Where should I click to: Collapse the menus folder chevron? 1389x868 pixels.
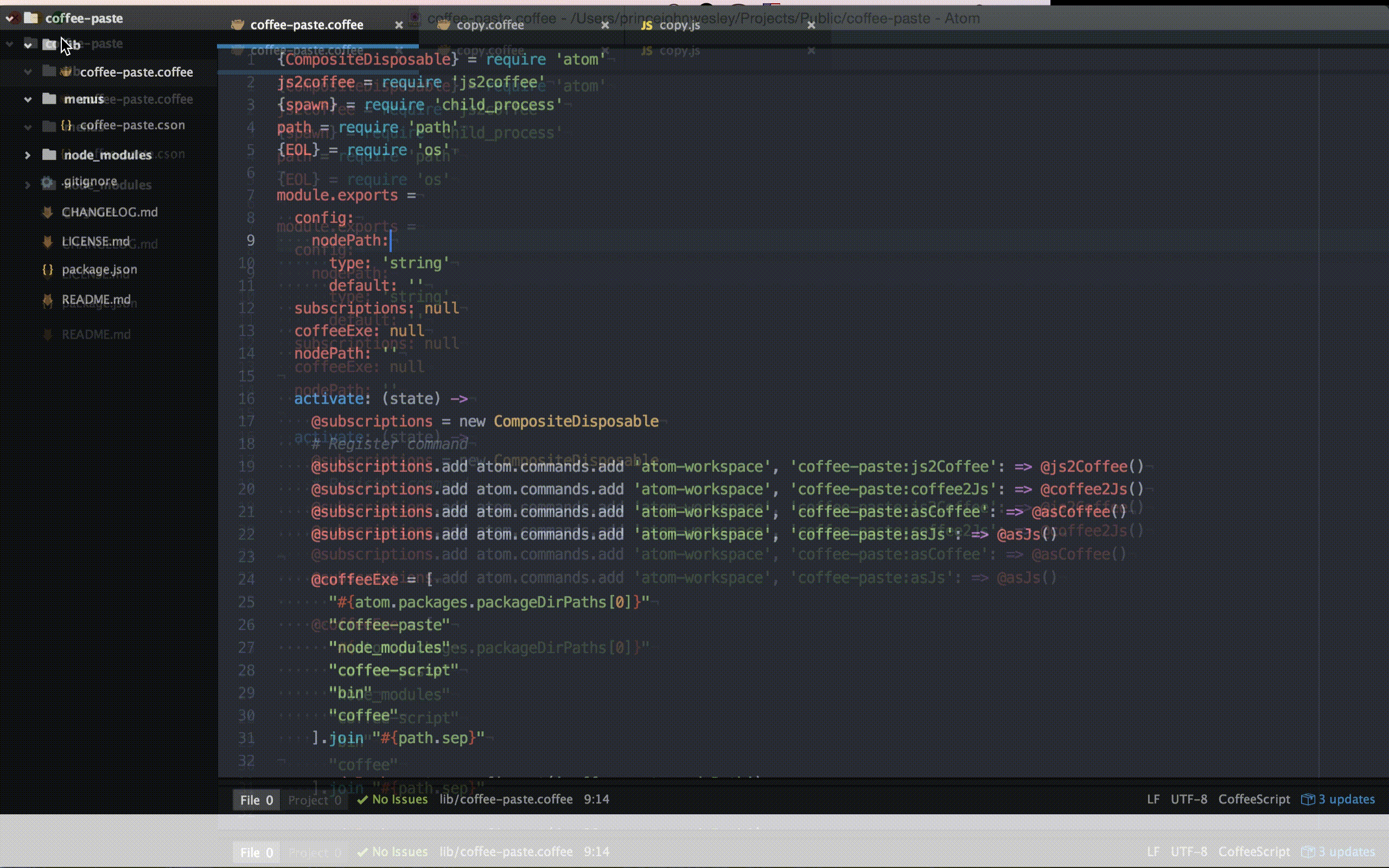tap(28, 99)
